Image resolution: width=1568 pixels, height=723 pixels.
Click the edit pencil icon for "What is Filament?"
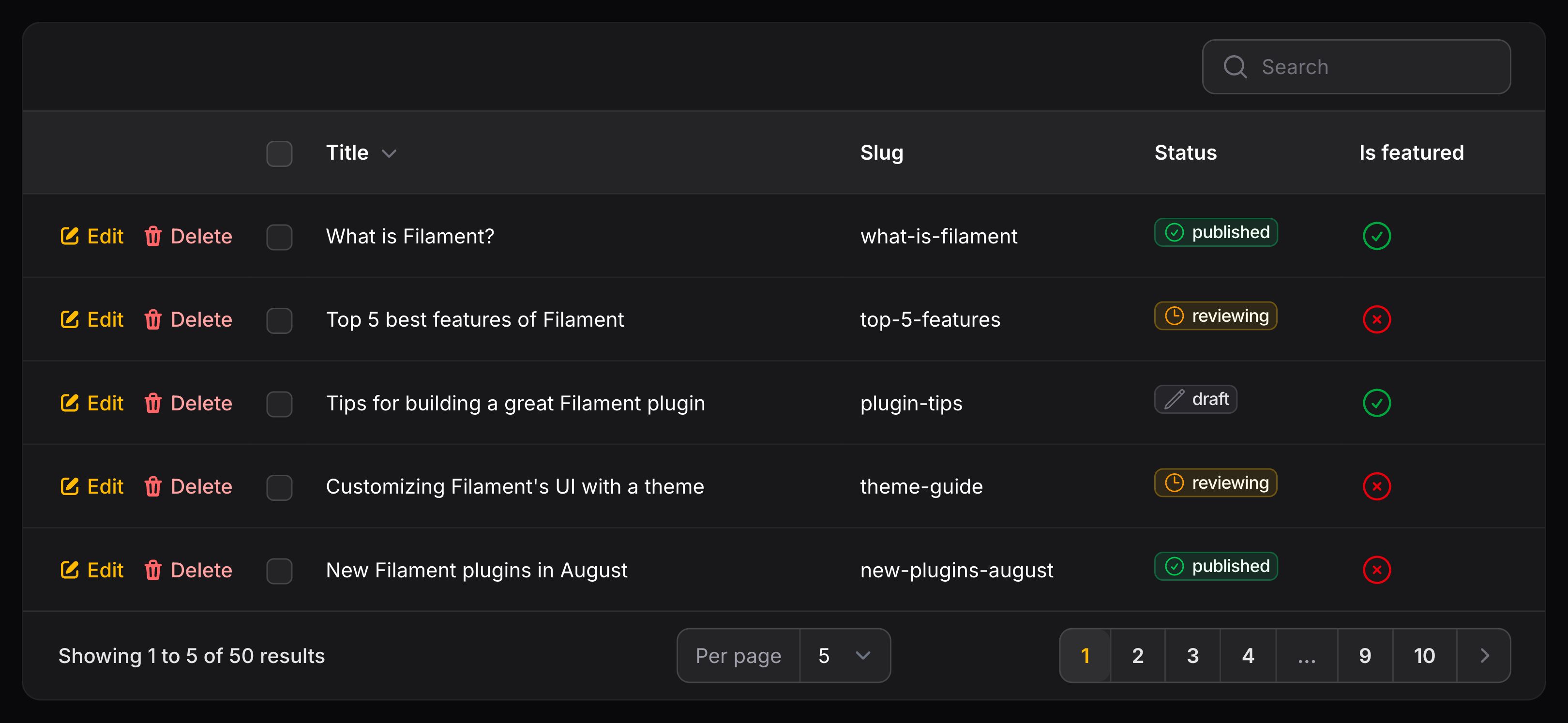69,236
